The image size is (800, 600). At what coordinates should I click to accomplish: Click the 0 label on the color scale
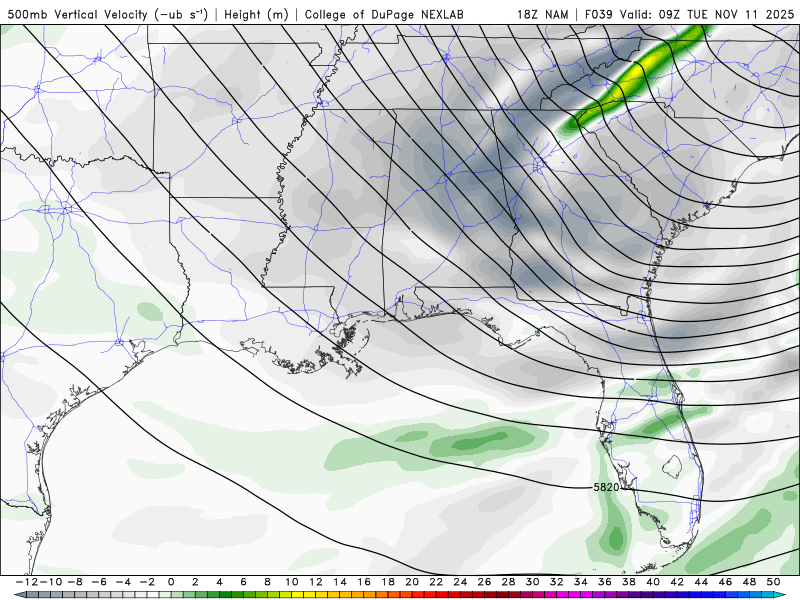tap(171, 582)
